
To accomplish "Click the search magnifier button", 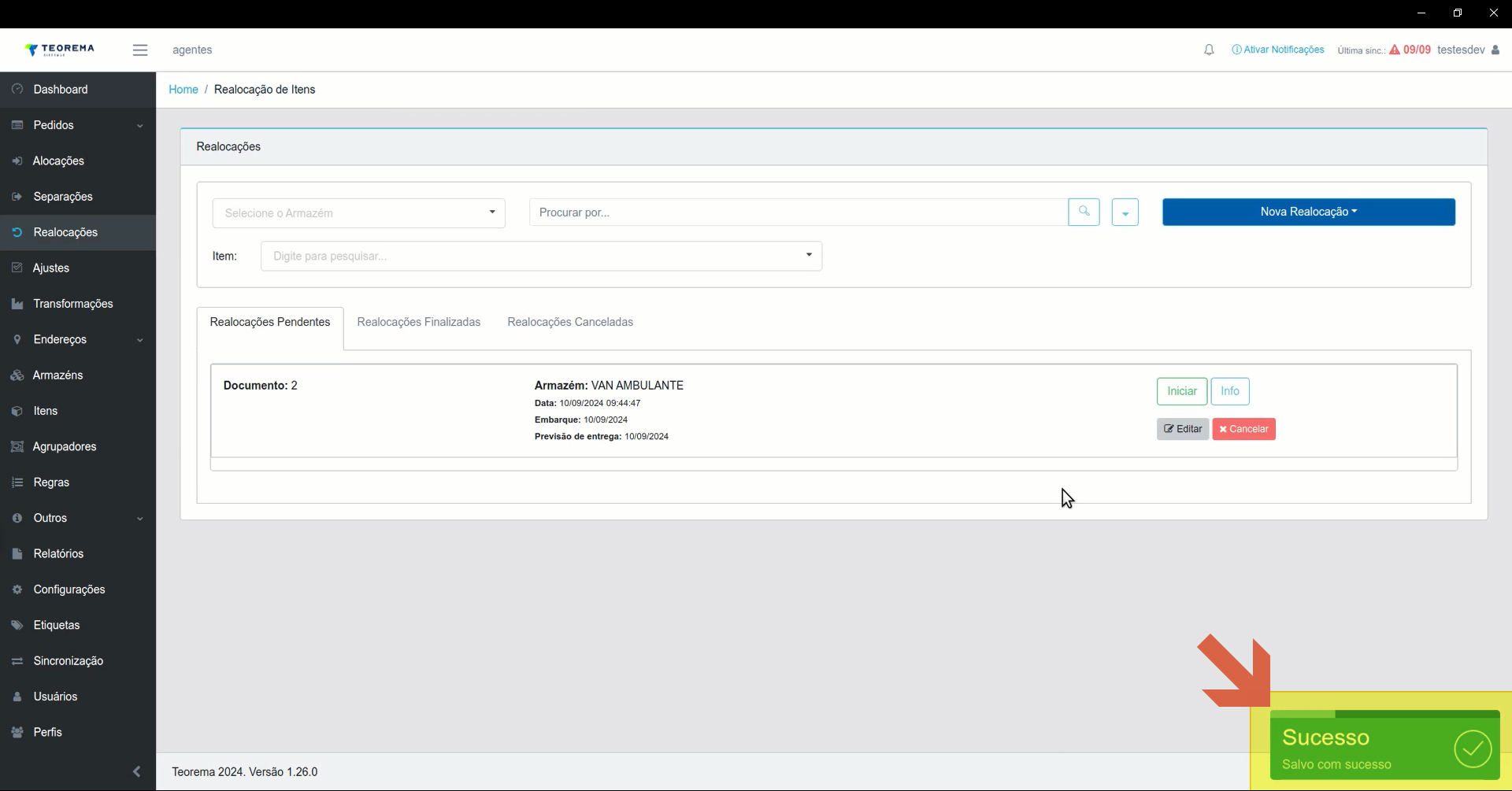I will [1084, 212].
